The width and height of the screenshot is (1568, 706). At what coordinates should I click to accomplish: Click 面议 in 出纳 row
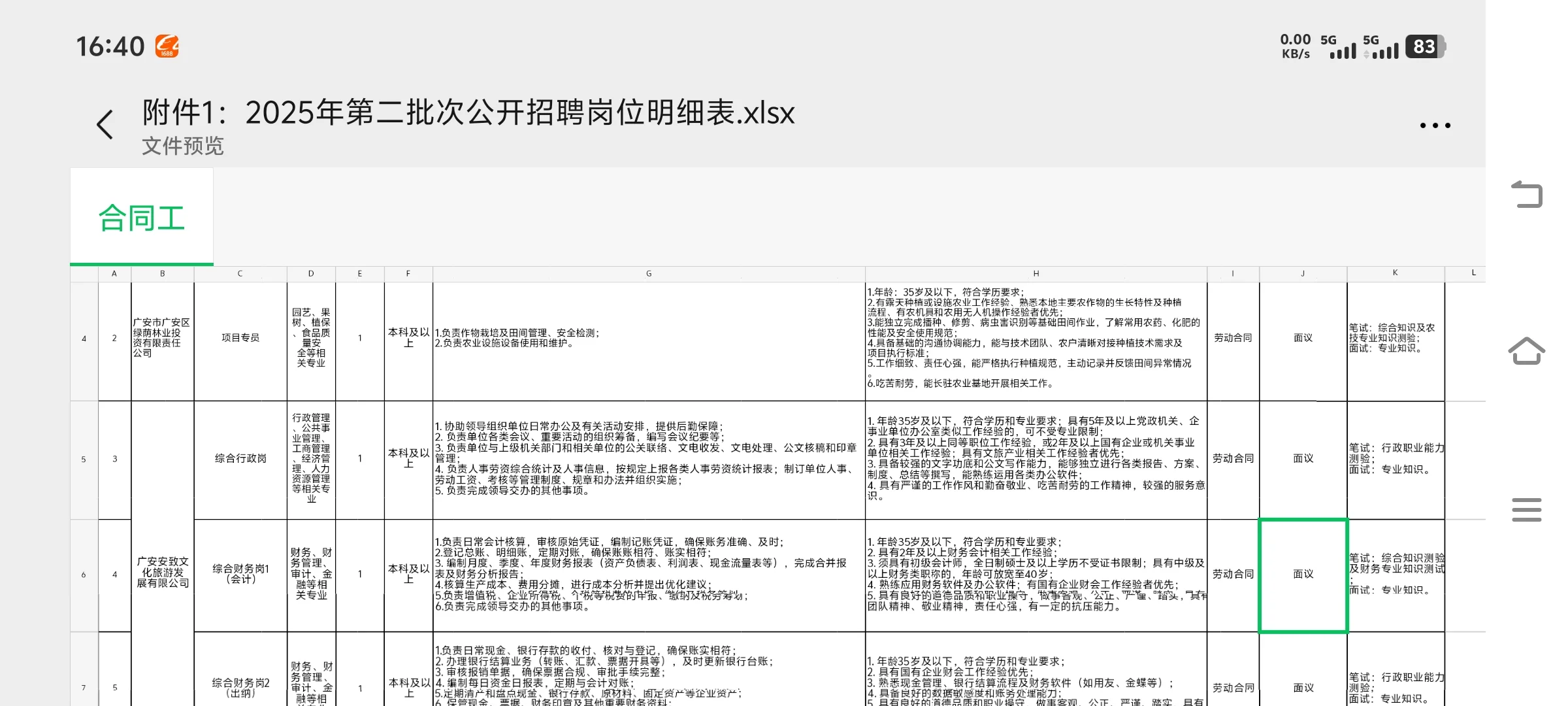[1303, 669]
